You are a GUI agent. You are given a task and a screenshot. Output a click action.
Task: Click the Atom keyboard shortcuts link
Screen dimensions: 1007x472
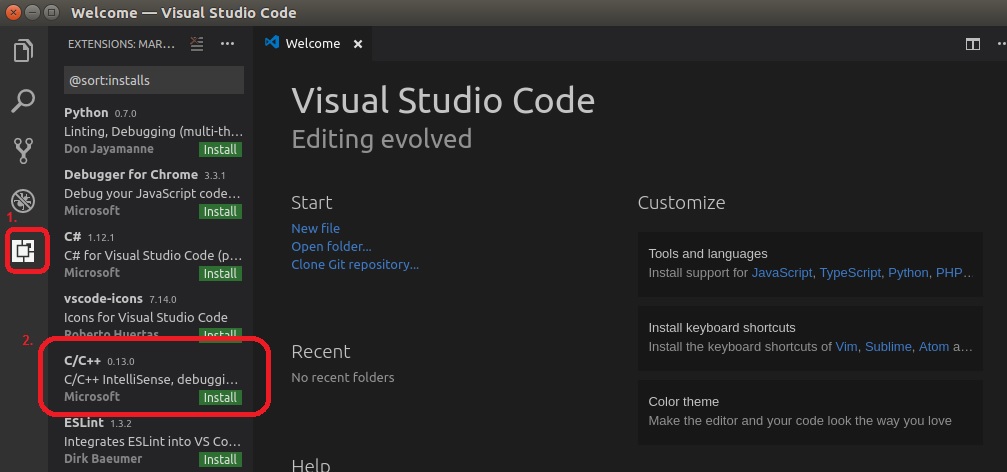pyautogui.click(x=934, y=347)
